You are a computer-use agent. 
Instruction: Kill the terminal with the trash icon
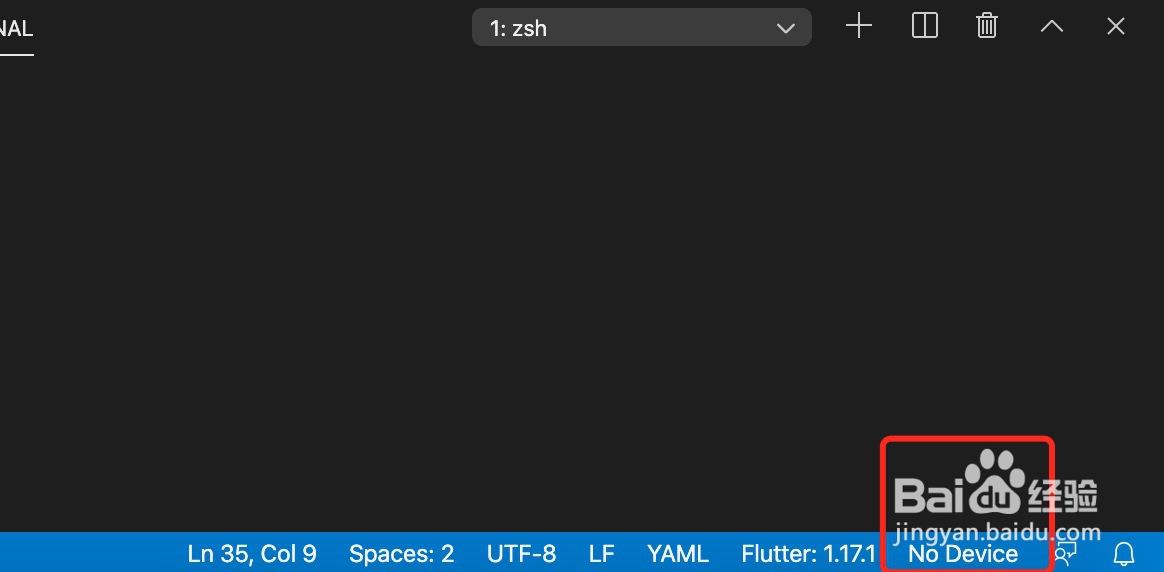987,27
